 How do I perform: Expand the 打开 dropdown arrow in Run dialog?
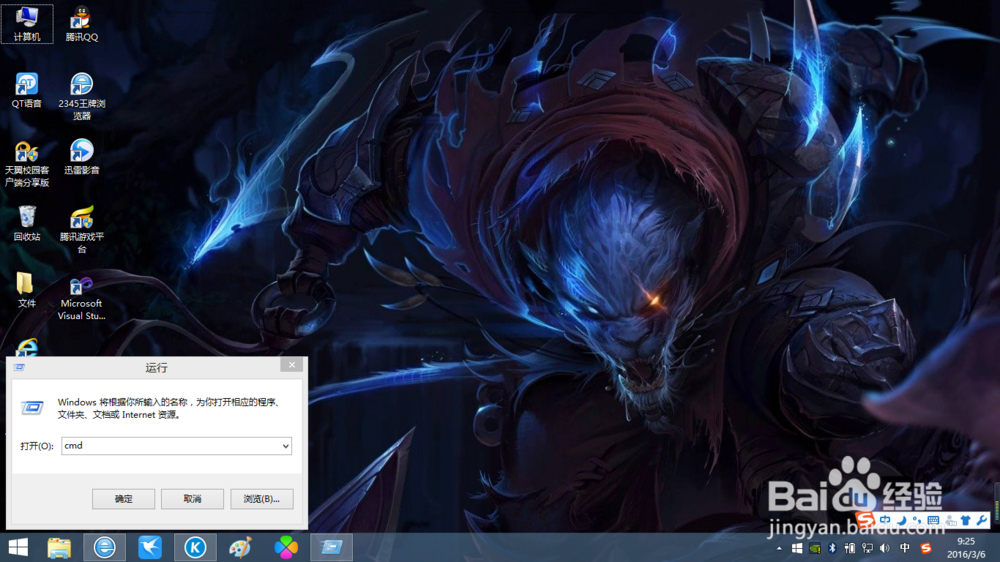pos(285,446)
